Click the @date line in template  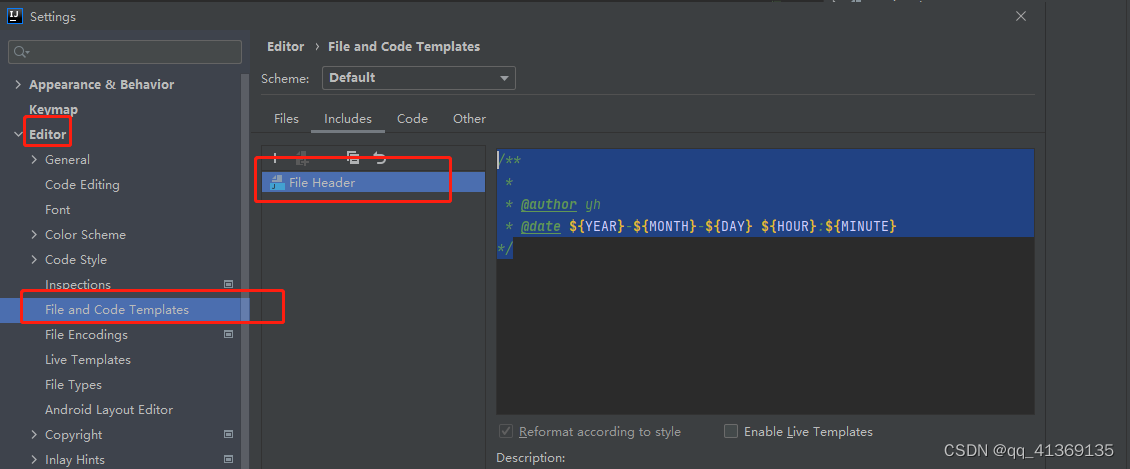coord(700,227)
